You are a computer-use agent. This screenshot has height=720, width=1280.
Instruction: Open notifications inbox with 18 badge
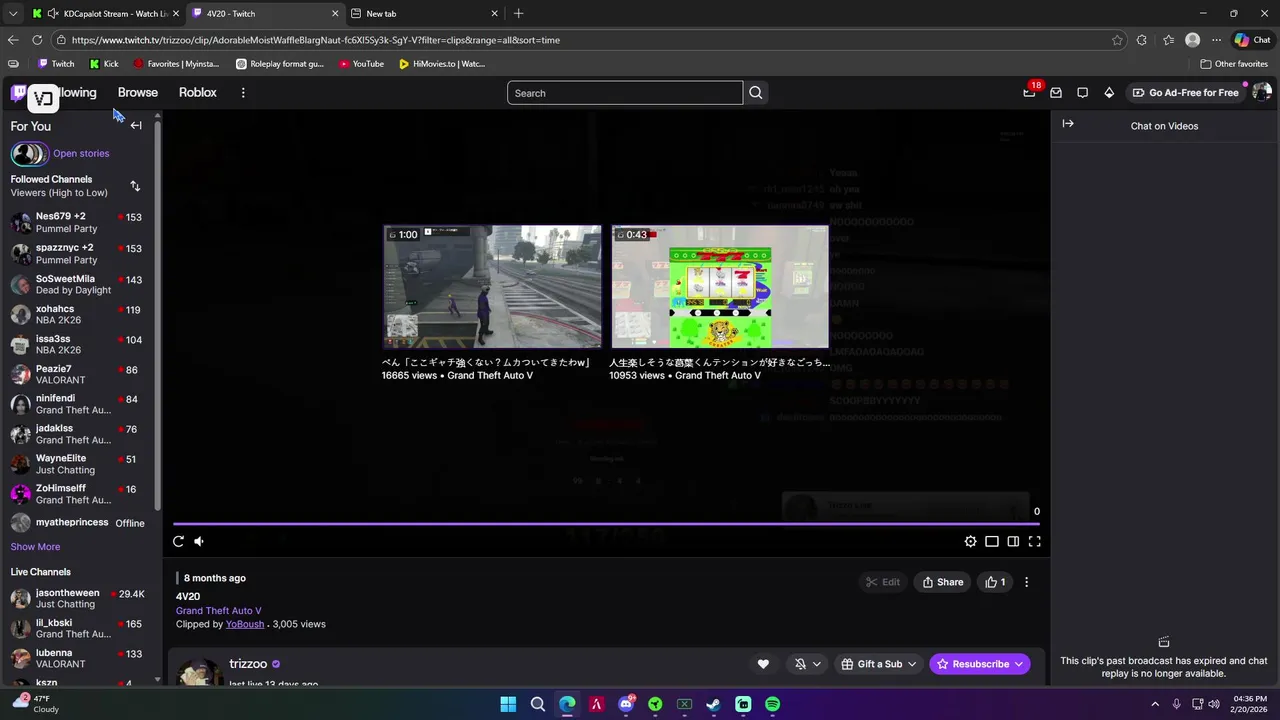coord(1029,92)
